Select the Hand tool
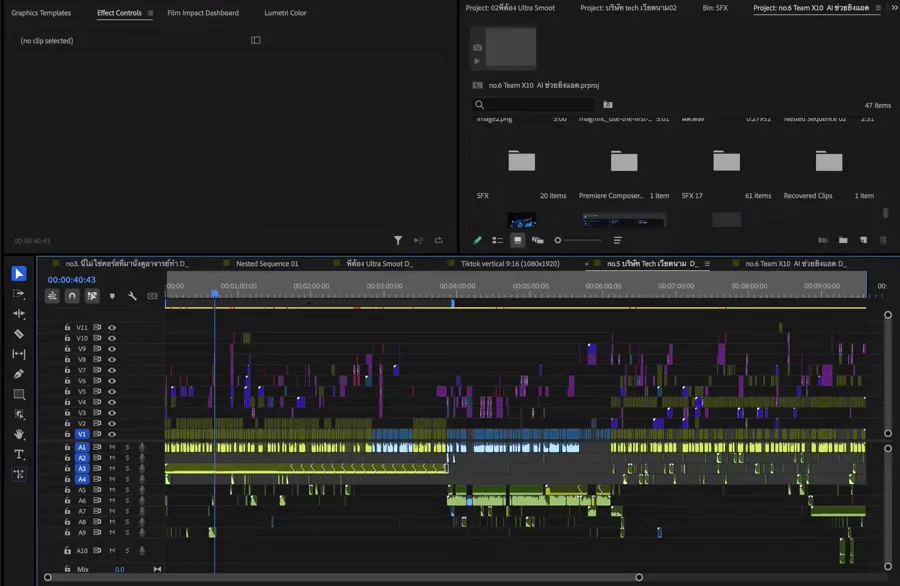Image resolution: width=900 pixels, height=586 pixels. (19, 434)
